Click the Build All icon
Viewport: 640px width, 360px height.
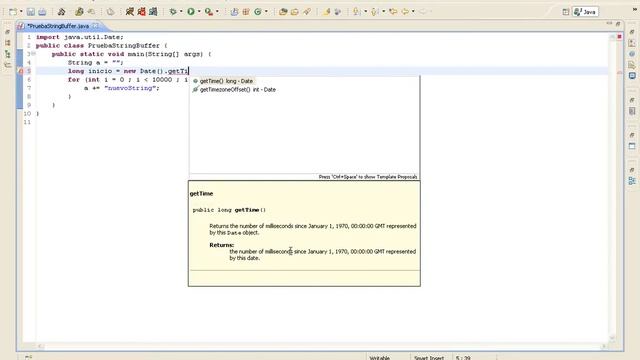[61, 12]
